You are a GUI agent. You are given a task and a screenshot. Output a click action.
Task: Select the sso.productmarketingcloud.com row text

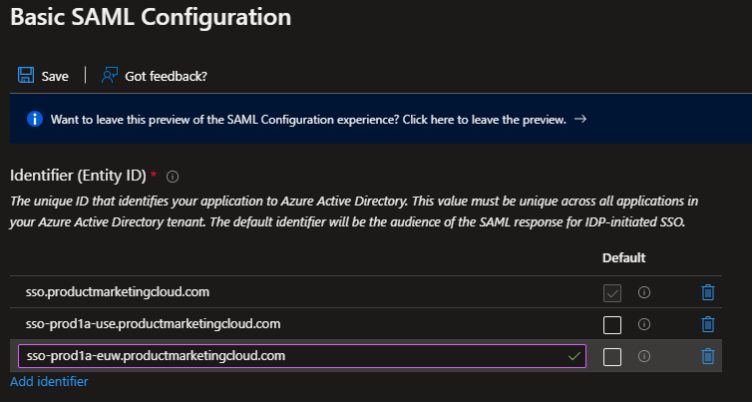[x=118, y=292]
